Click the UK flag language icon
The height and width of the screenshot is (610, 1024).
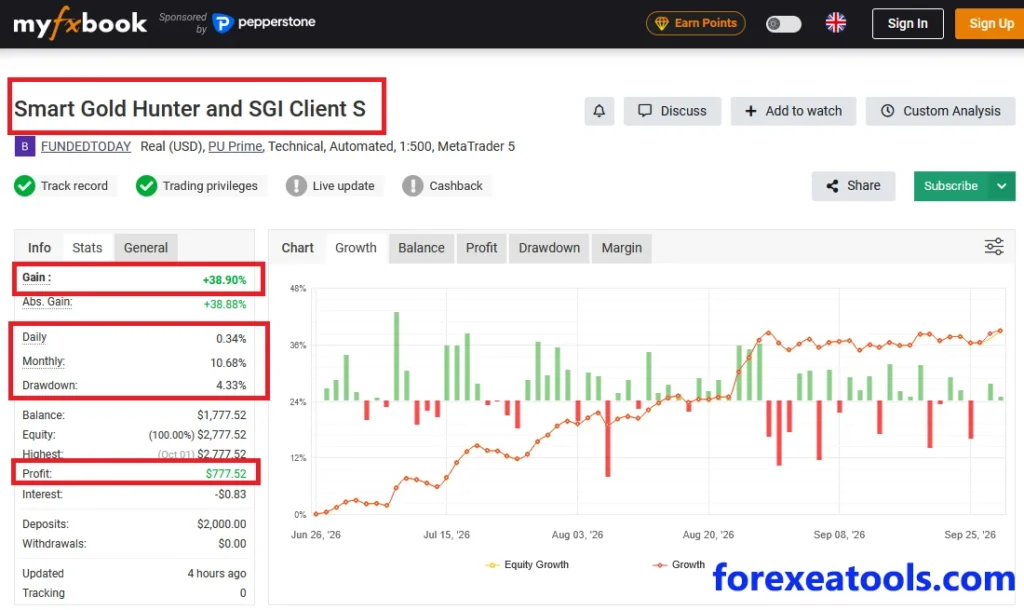click(x=835, y=23)
